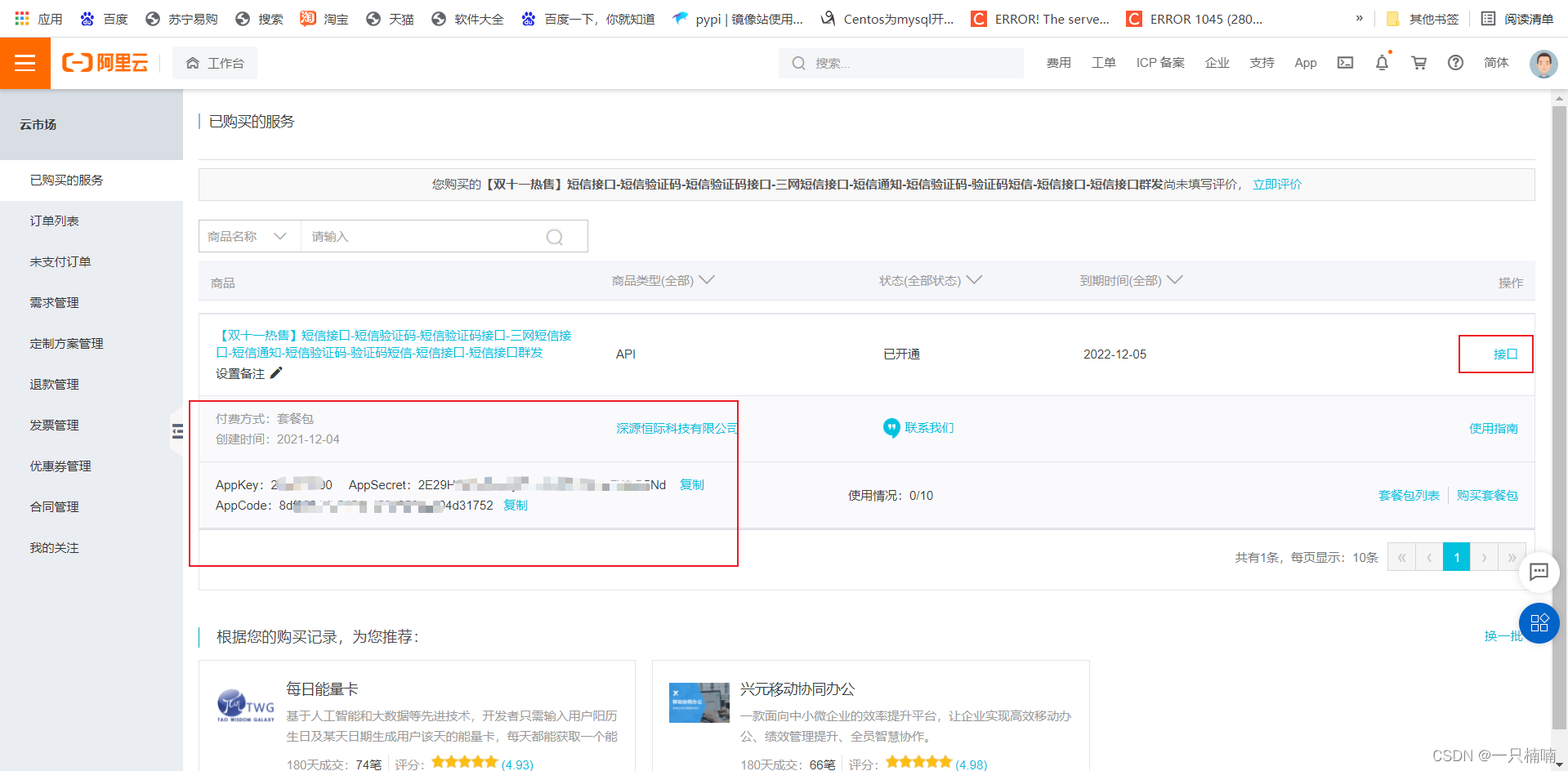Open the 应用 apps bookmark
1568x771 pixels.
[38, 19]
